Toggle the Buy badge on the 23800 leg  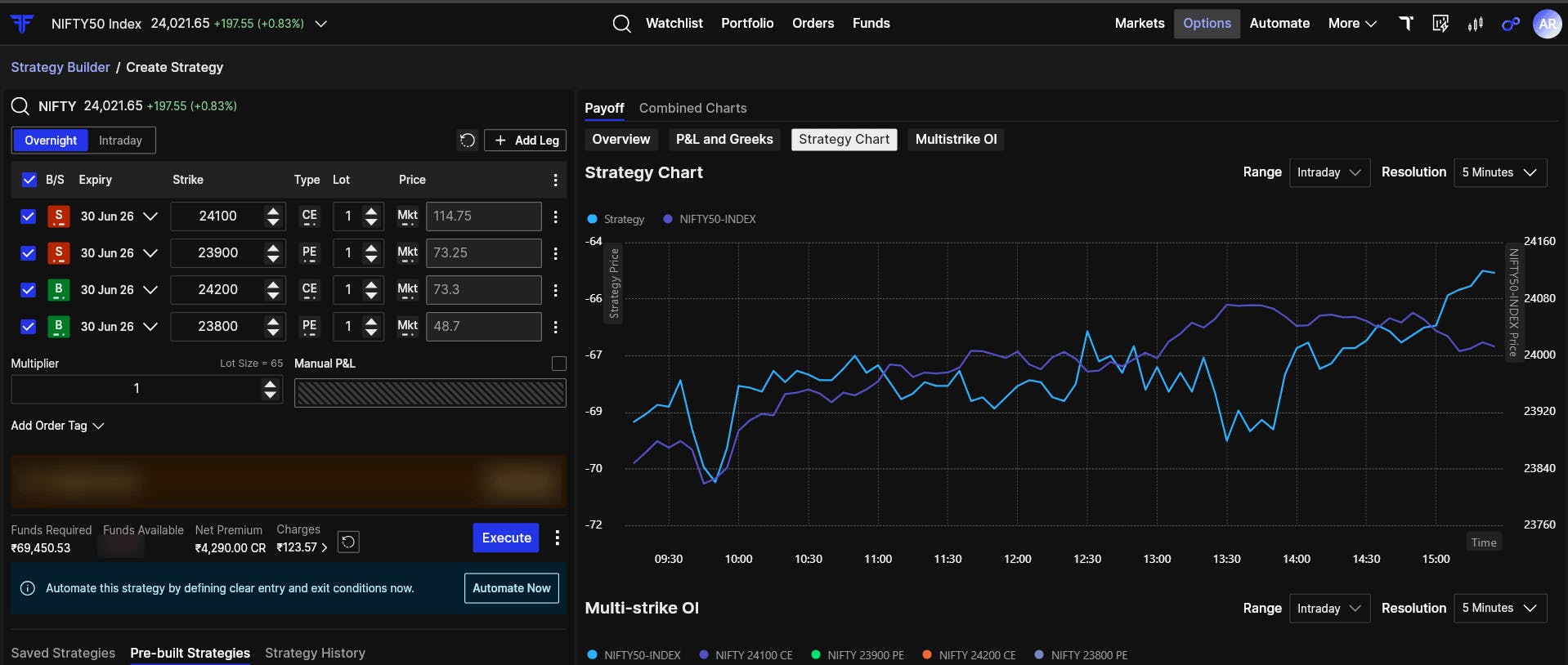click(x=58, y=327)
